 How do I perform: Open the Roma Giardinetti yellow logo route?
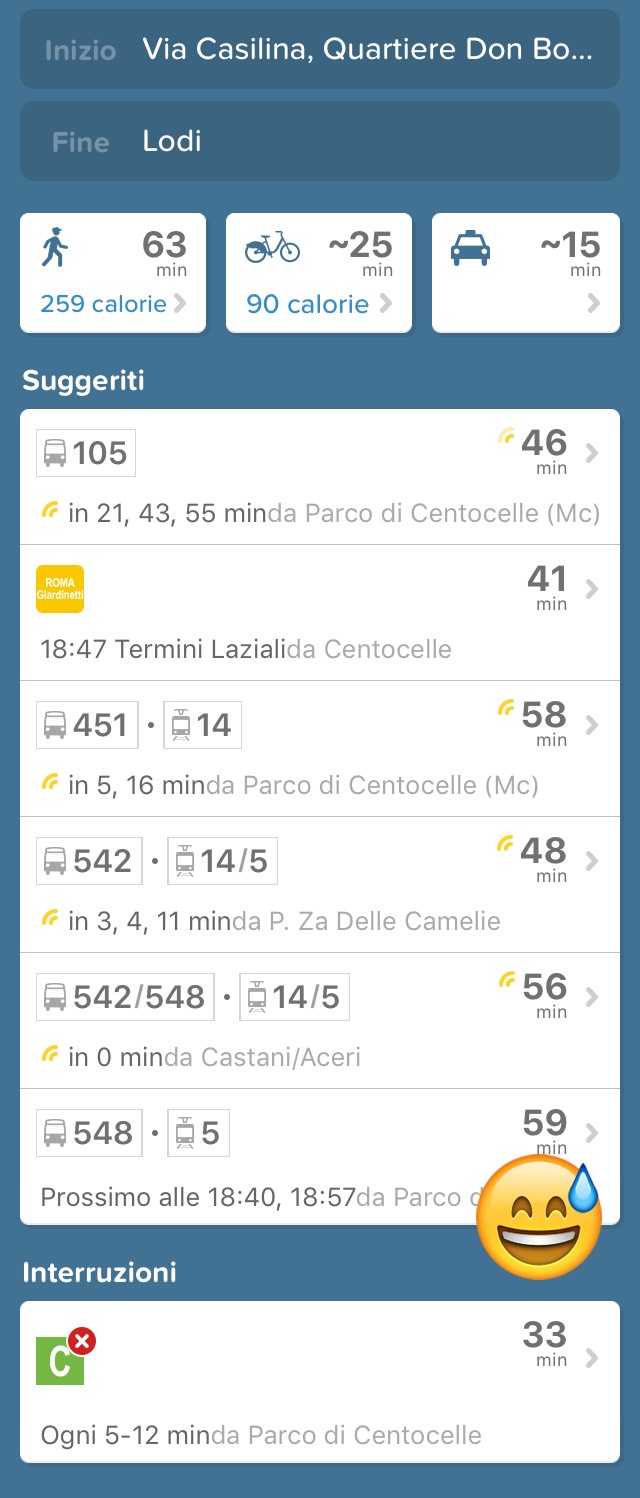tap(60, 589)
